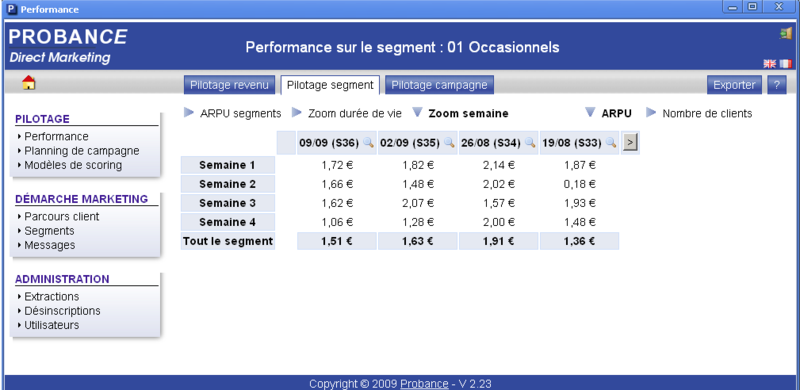Click the 0,18 € cell
This screenshot has width=800, height=390.
click(580, 184)
